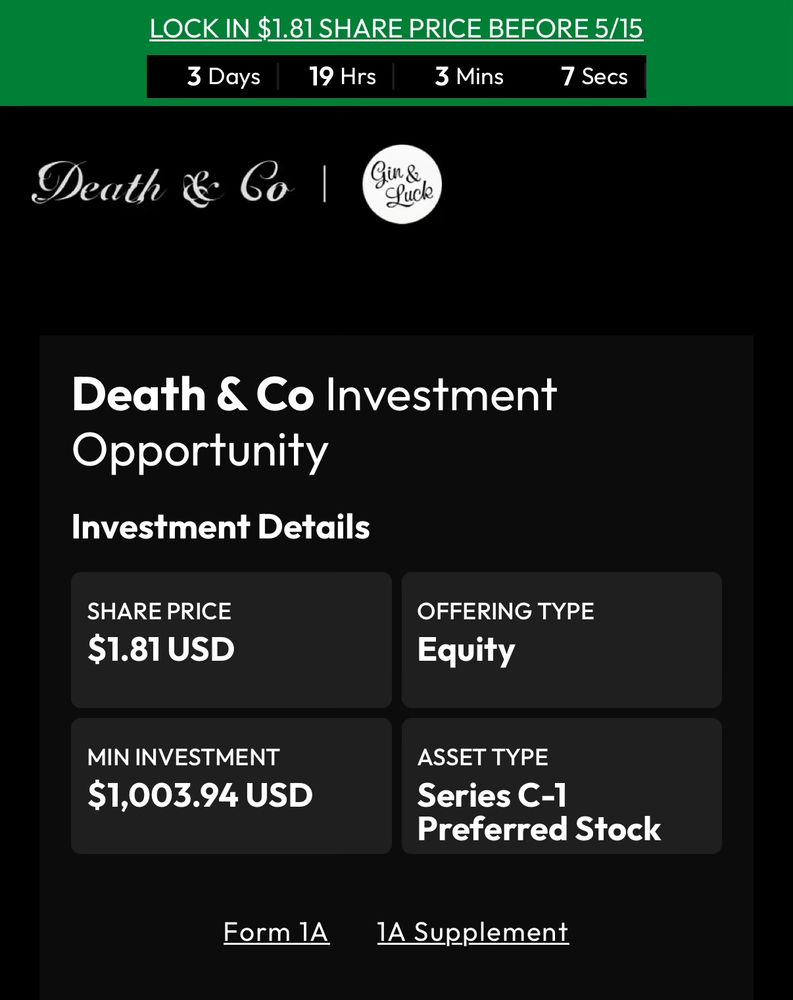Click the Mins countdown segment
This screenshot has width=793, height=1000.
click(x=469, y=77)
